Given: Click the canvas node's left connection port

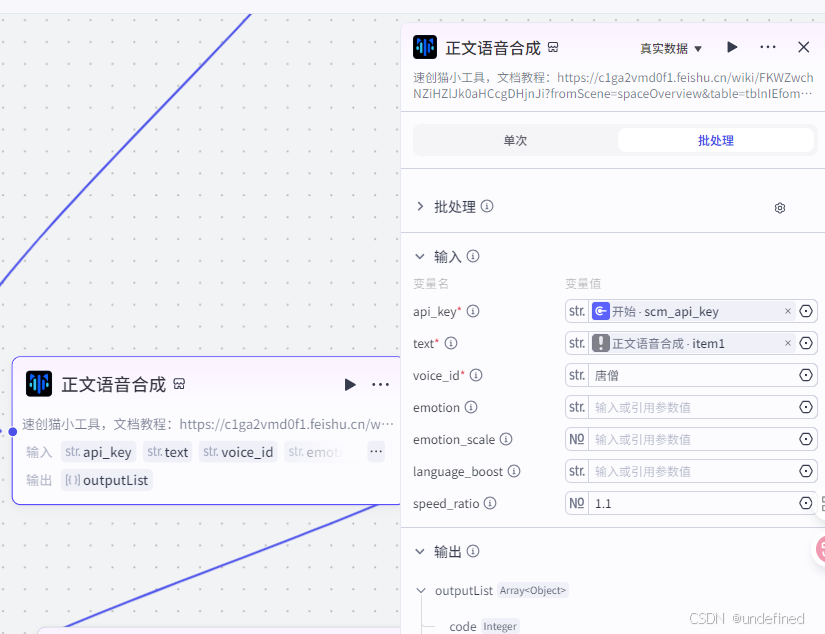Looking at the screenshot, I should 13,432.
